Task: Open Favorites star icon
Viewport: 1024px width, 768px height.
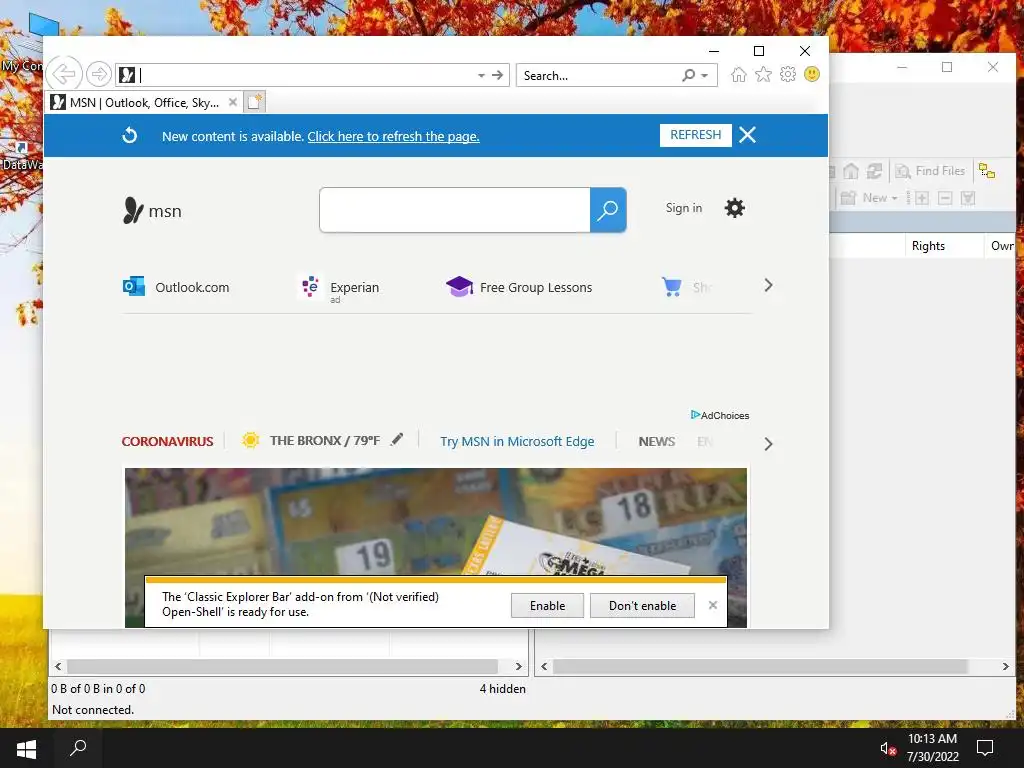Action: [763, 74]
